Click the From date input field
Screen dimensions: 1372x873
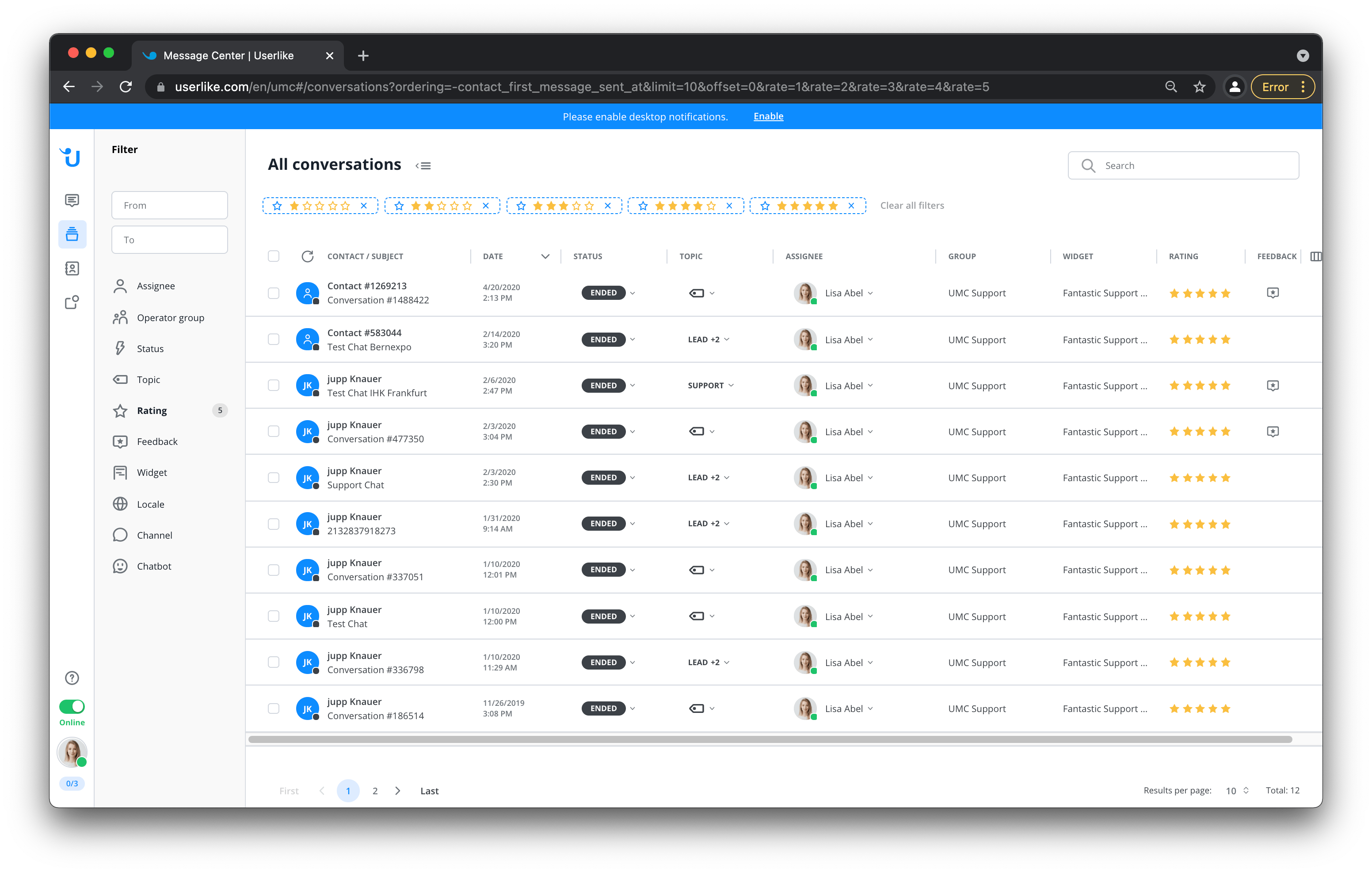click(x=170, y=205)
